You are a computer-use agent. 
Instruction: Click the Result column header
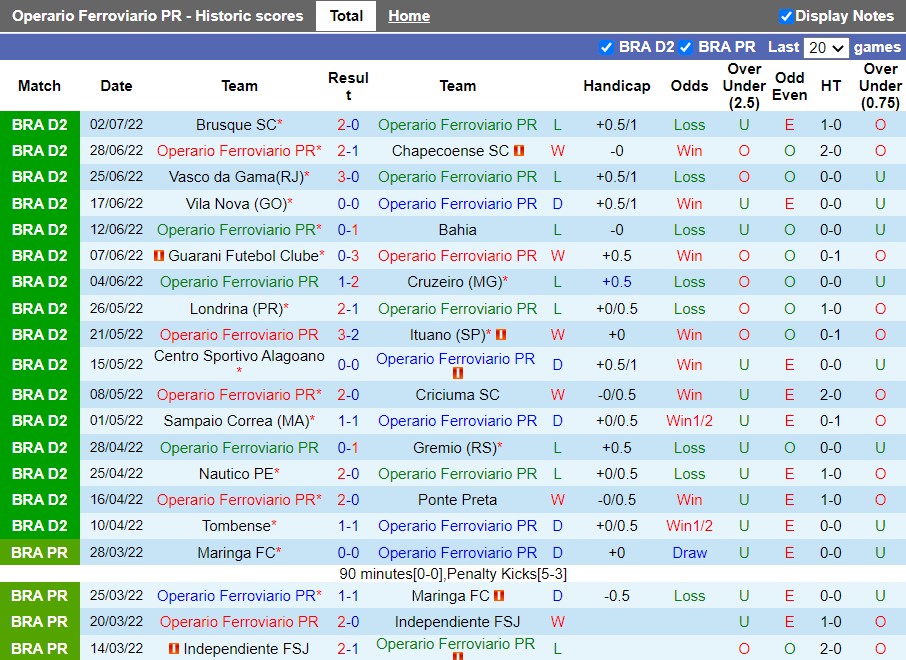[x=348, y=86]
